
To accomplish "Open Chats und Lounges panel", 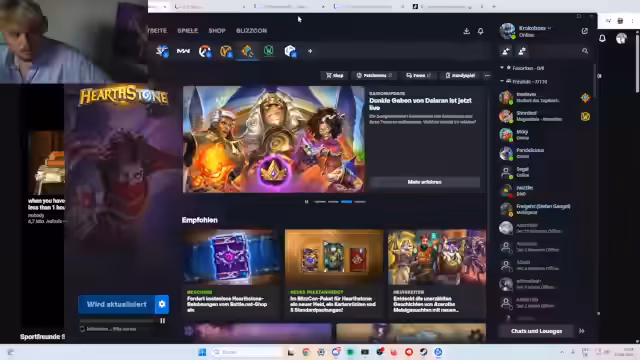I will tap(536, 331).
